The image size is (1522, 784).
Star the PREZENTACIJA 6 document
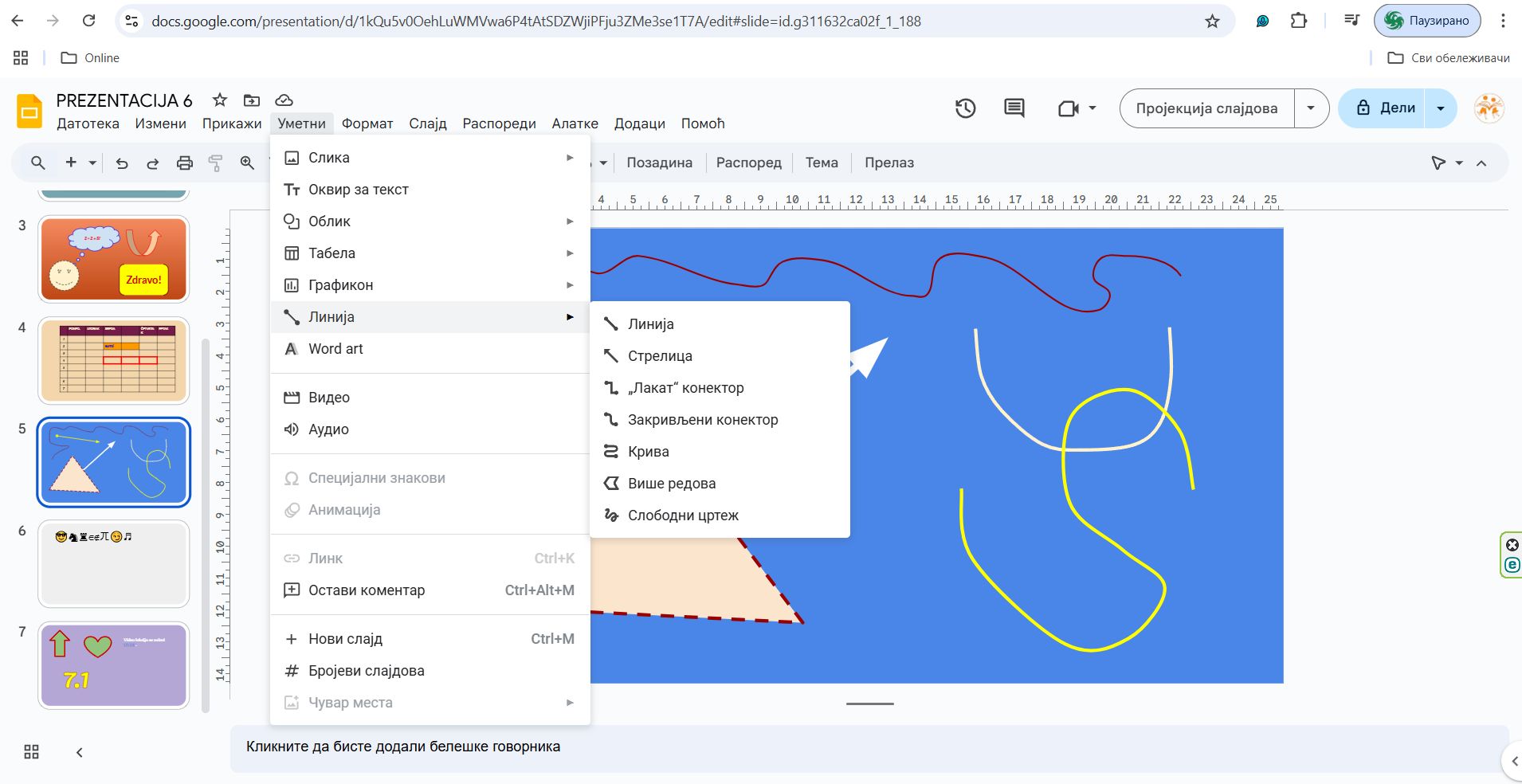(220, 100)
